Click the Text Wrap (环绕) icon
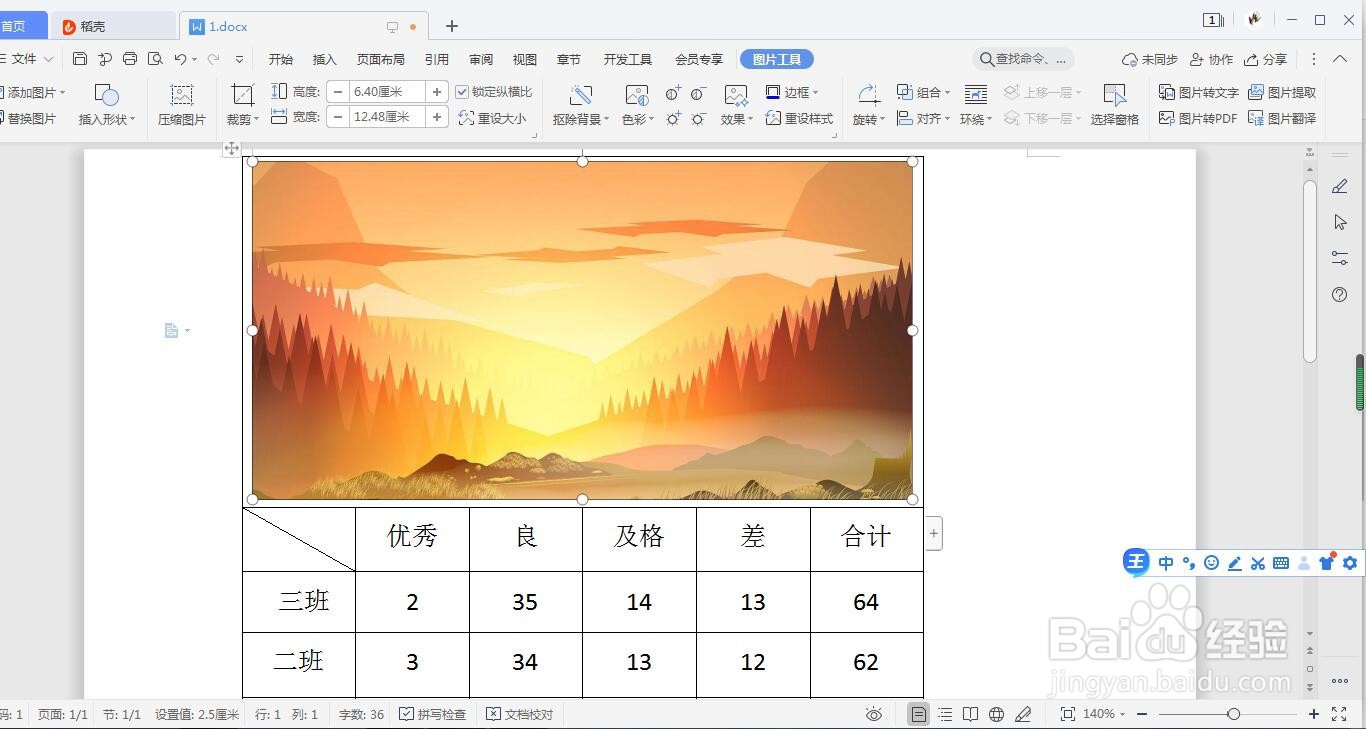 click(x=976, y=95)
